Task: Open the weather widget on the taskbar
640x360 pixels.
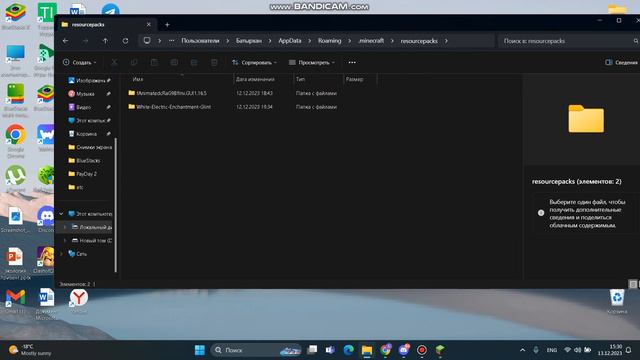Action: [31, 350]
